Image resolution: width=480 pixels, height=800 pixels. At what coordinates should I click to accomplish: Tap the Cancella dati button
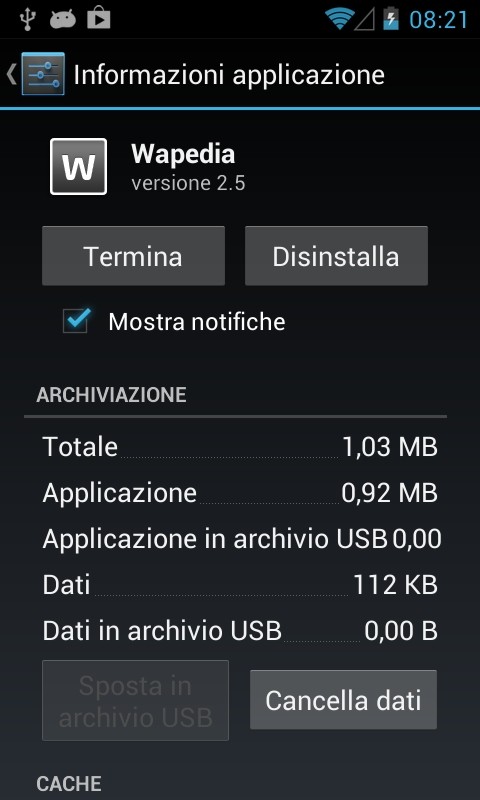[343, 699]
